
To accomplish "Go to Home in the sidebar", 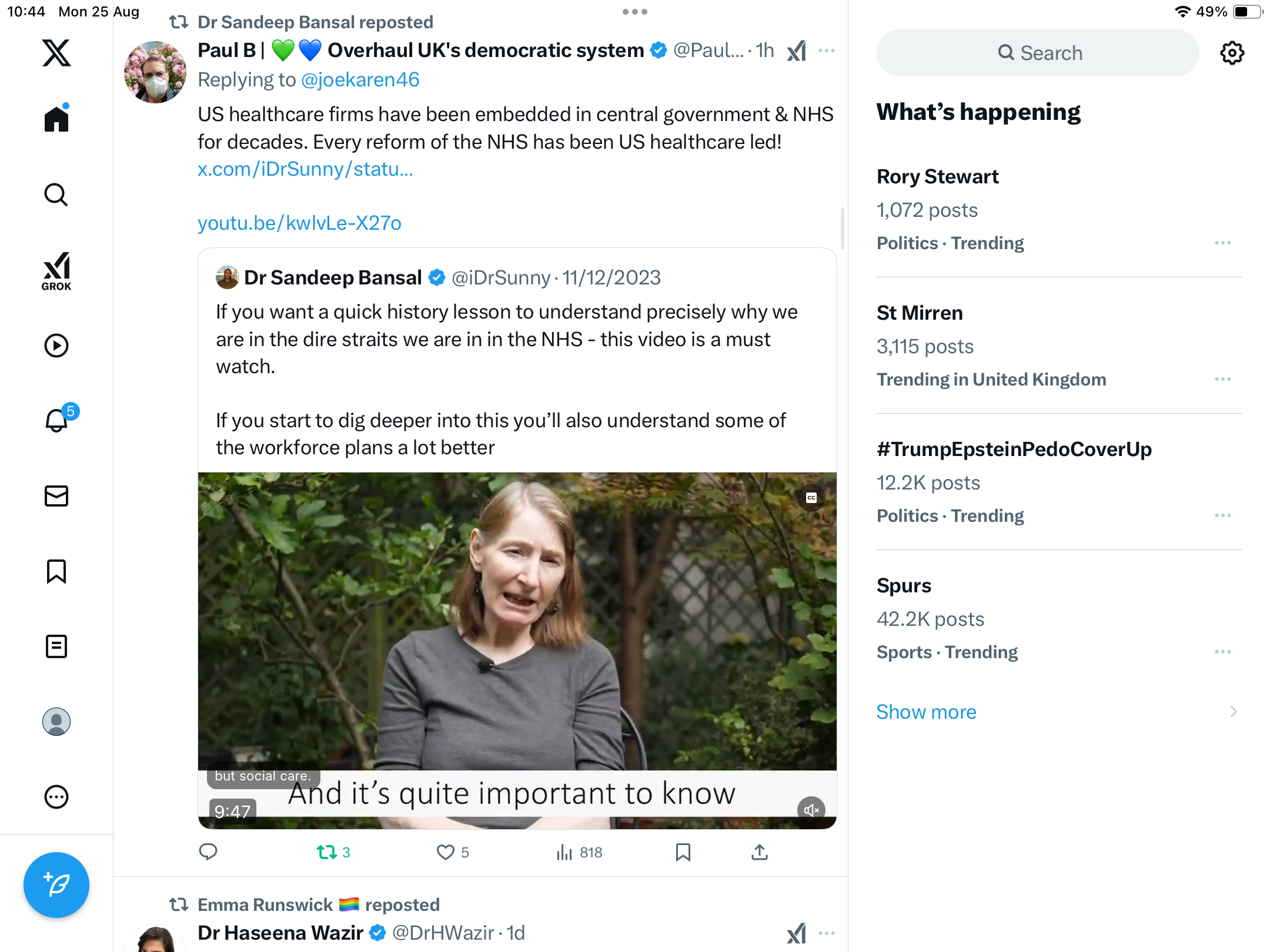I will coord(56,119).
